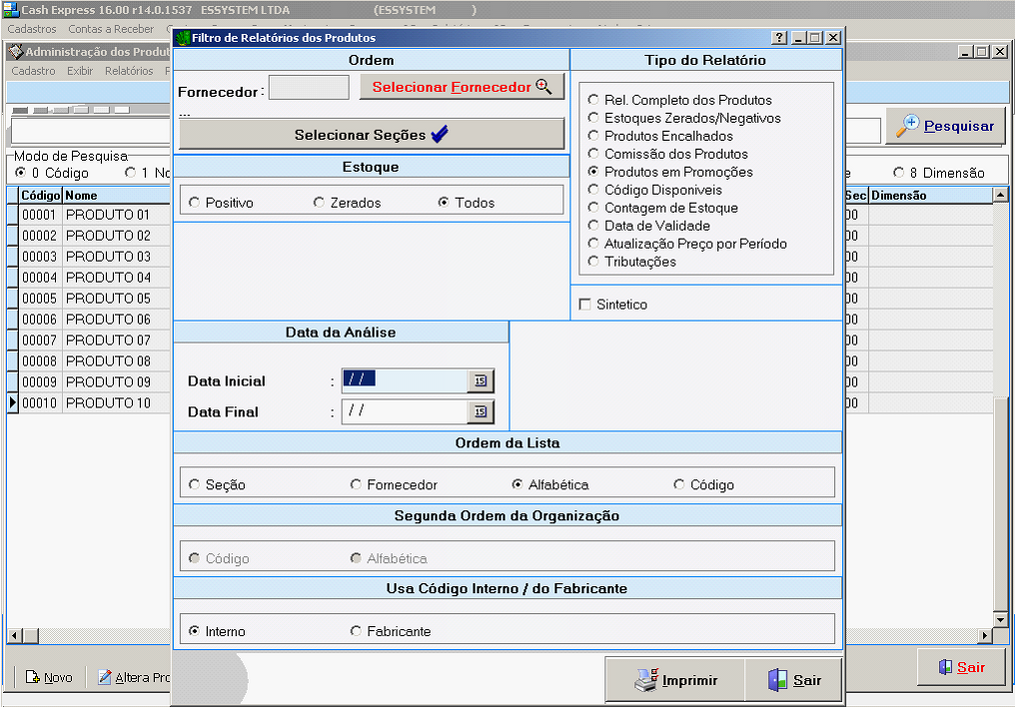This screenshot has height=708, width=1016.
Task: Select Data de Validade report type
Action: click(594, 226)
